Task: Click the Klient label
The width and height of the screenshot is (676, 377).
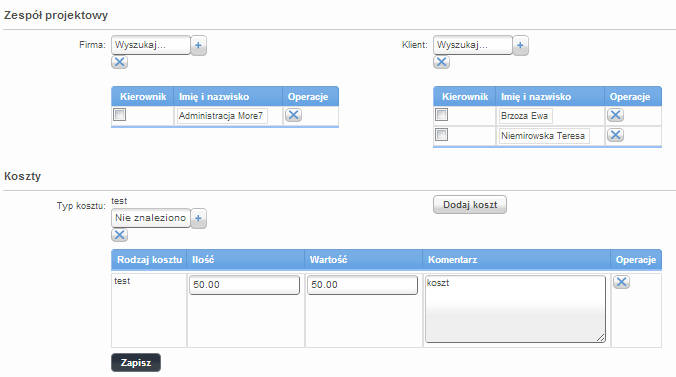Action: (x=415, y=45)
